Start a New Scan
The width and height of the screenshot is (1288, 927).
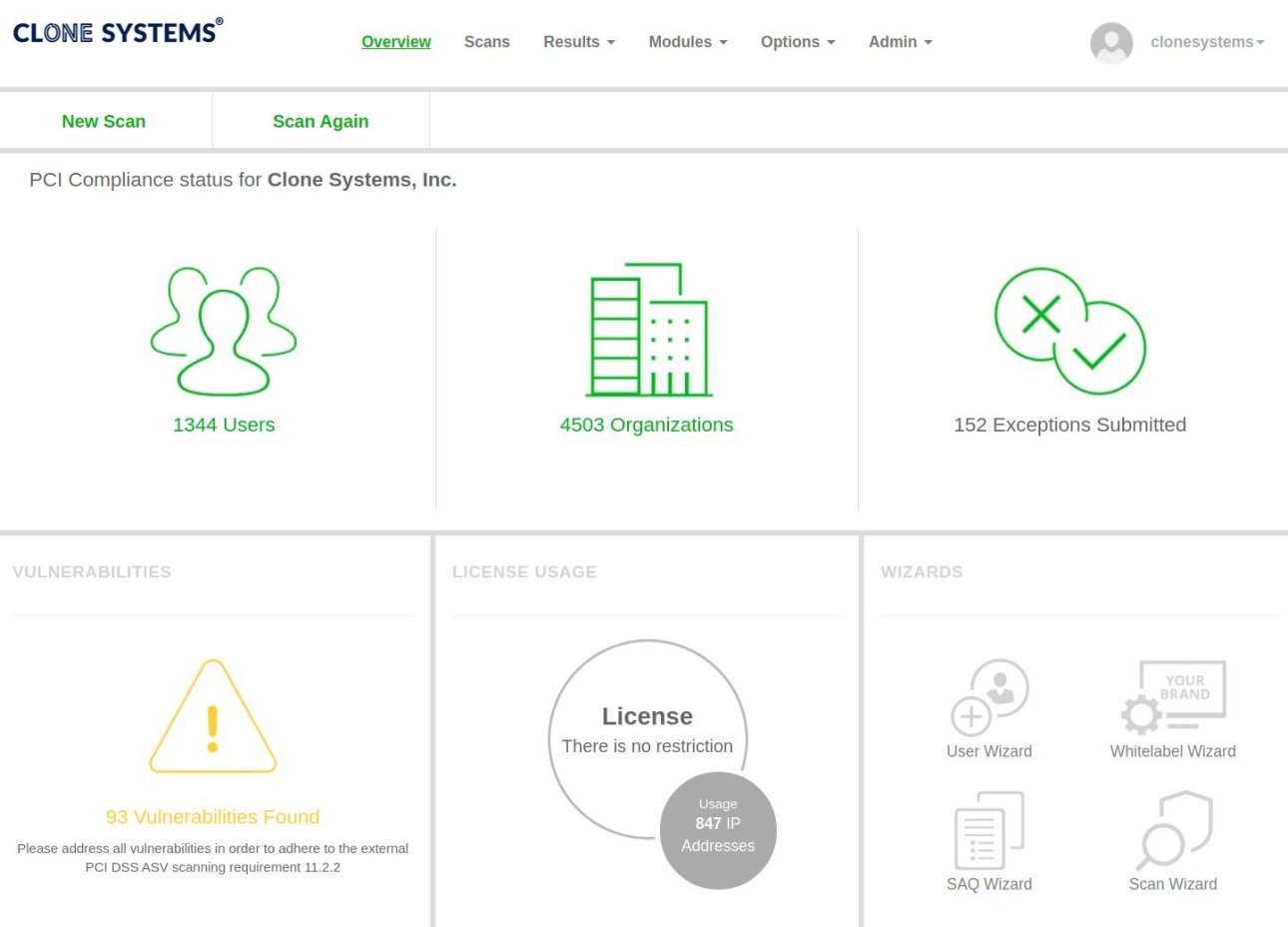point(104,121)
